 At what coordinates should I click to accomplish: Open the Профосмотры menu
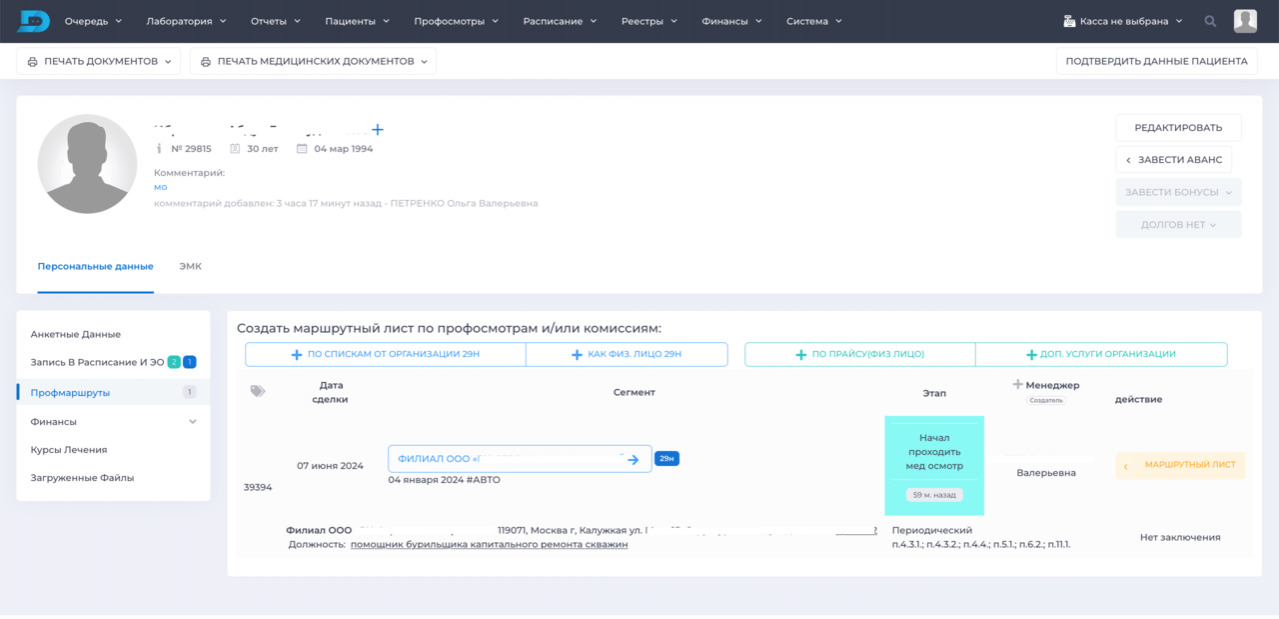pyautogui.click(x=456, y=21)
